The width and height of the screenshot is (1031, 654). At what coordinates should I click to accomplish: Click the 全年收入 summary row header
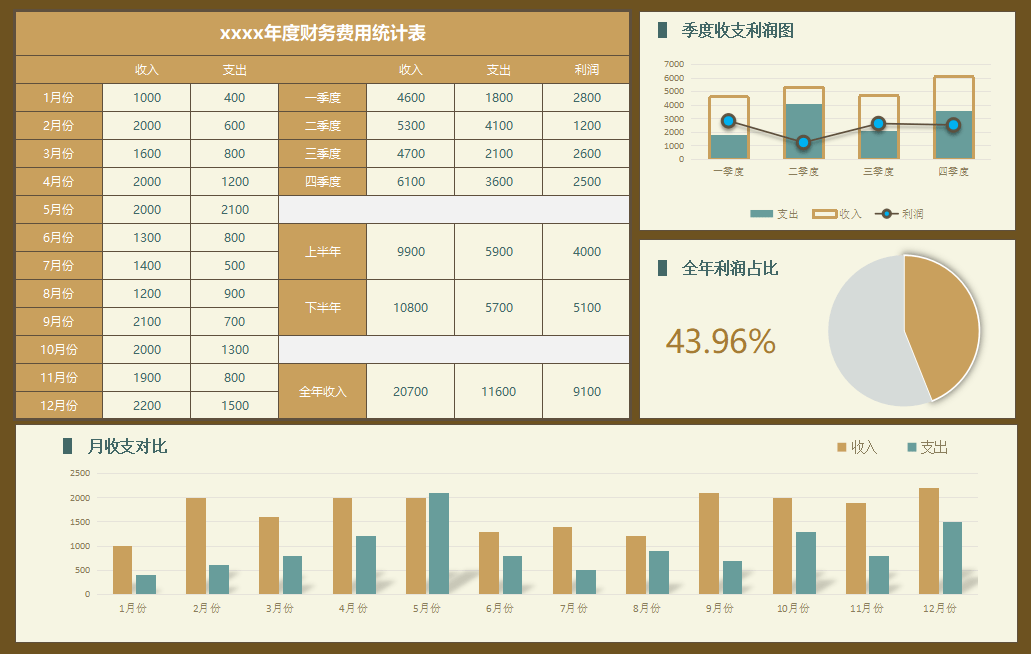pyautogui.click(x=322, y=390)
